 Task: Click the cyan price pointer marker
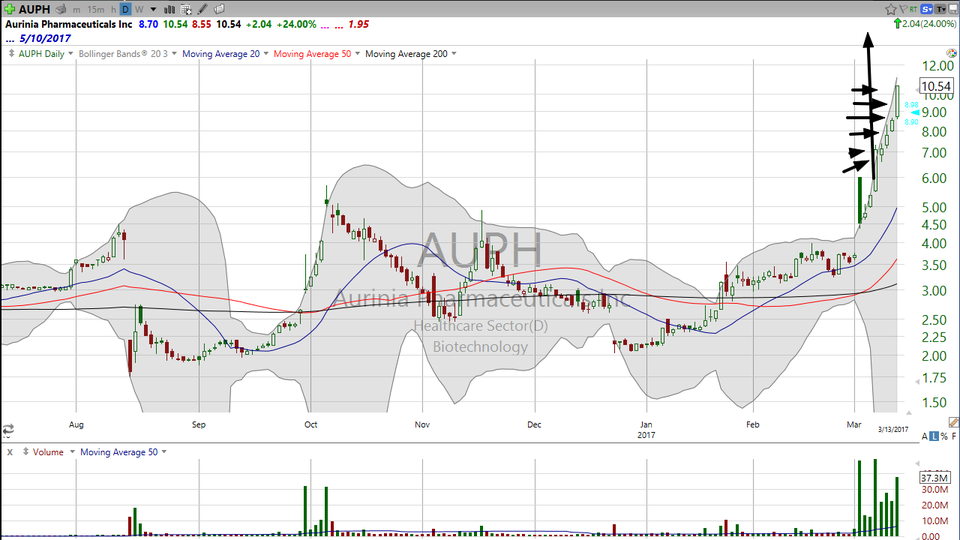coord(915,113)
